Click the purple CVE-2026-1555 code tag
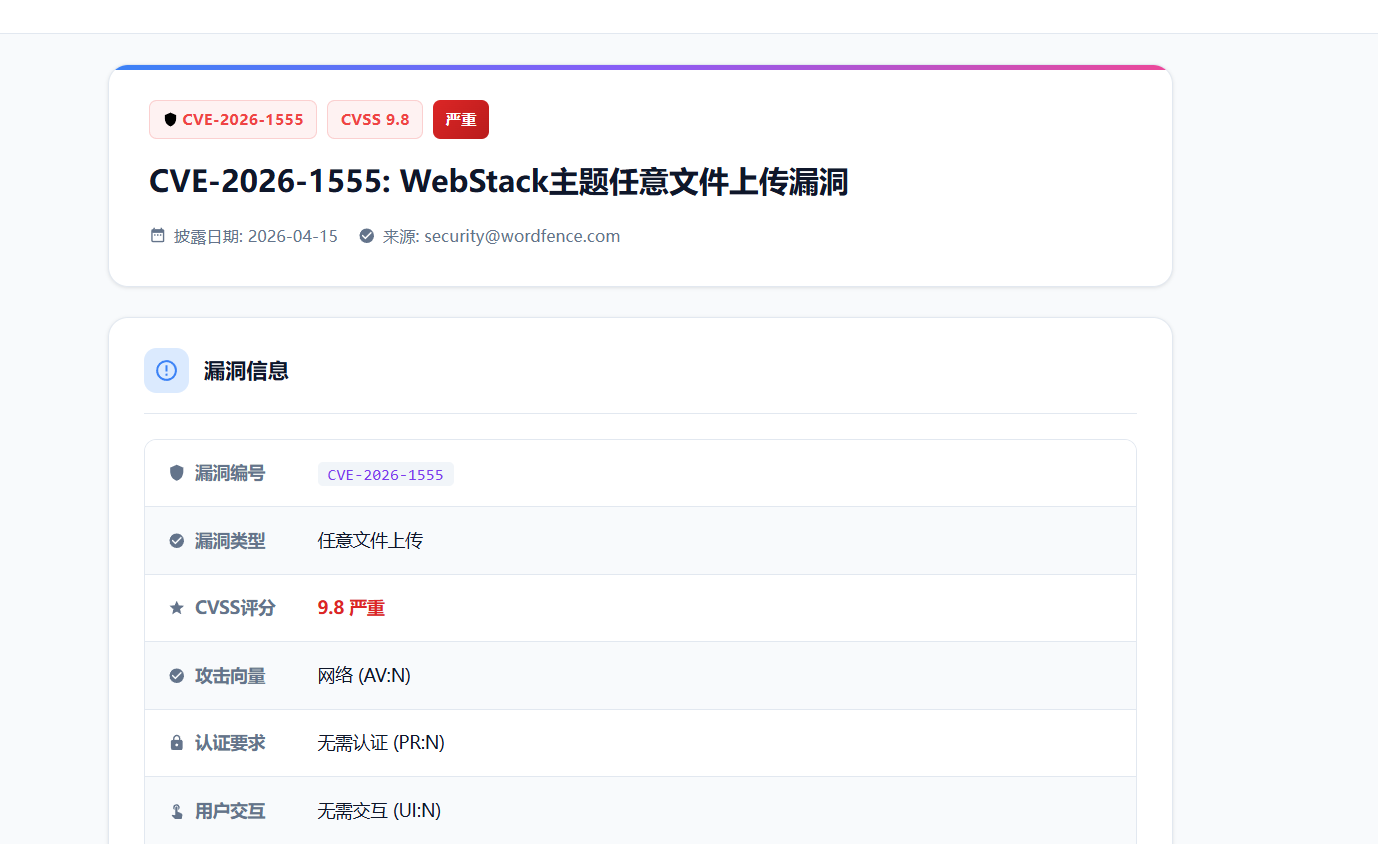The image size is (1378, 844). point(386,474)
